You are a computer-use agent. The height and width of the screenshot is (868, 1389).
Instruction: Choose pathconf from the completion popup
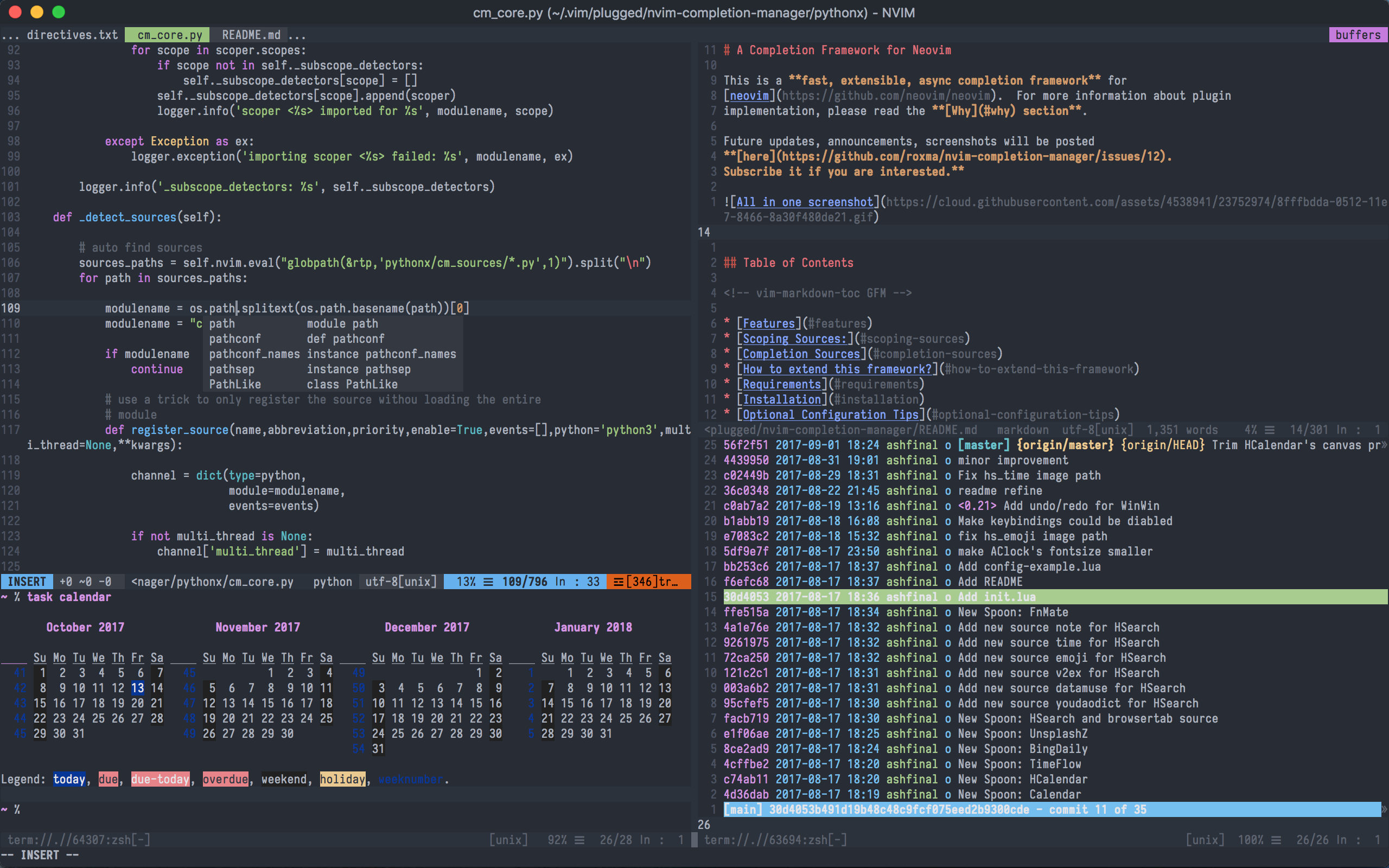click(235, 339)
